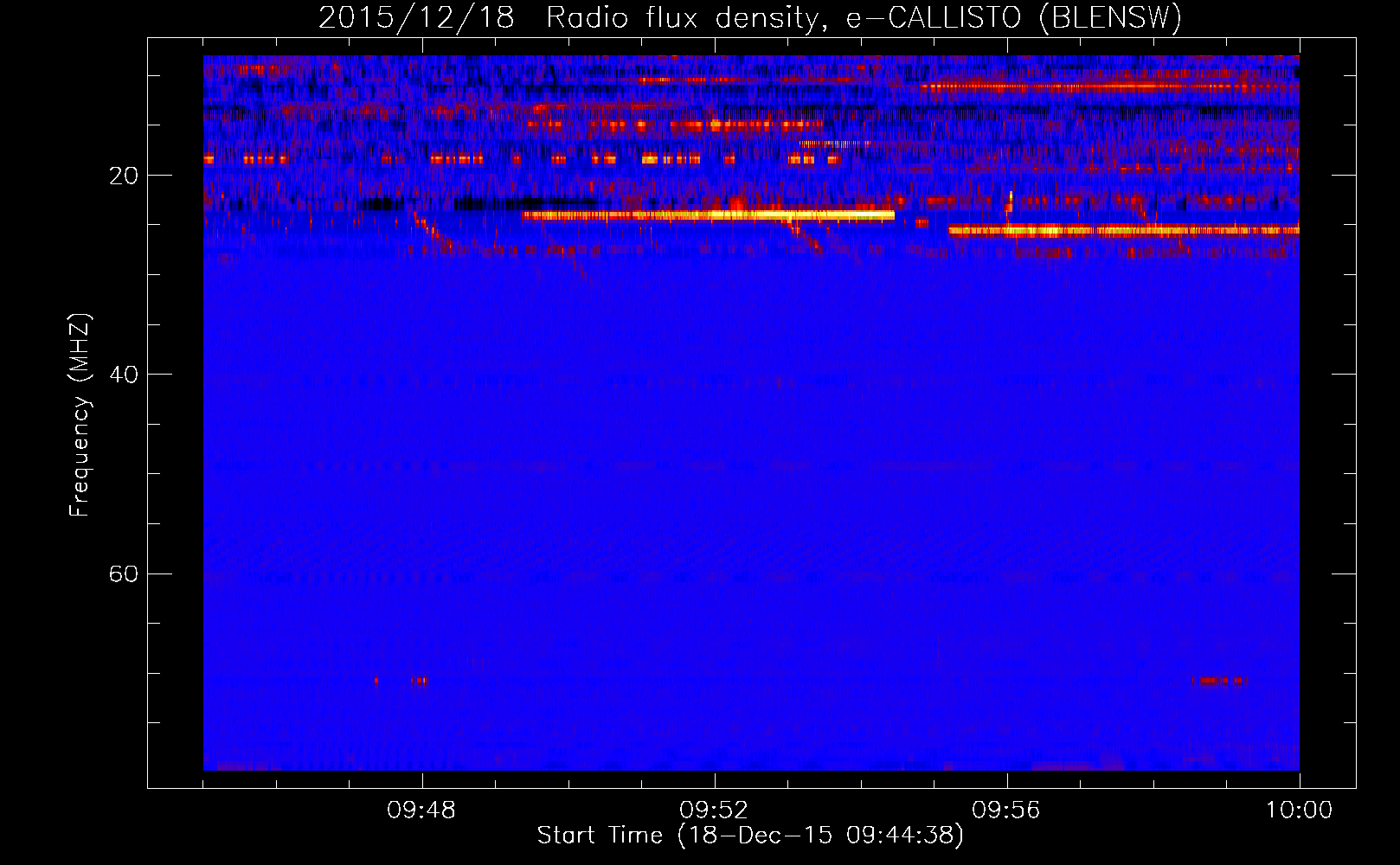Click the 'Frequency (MHZ)' y-axis label

coord(80,415)
